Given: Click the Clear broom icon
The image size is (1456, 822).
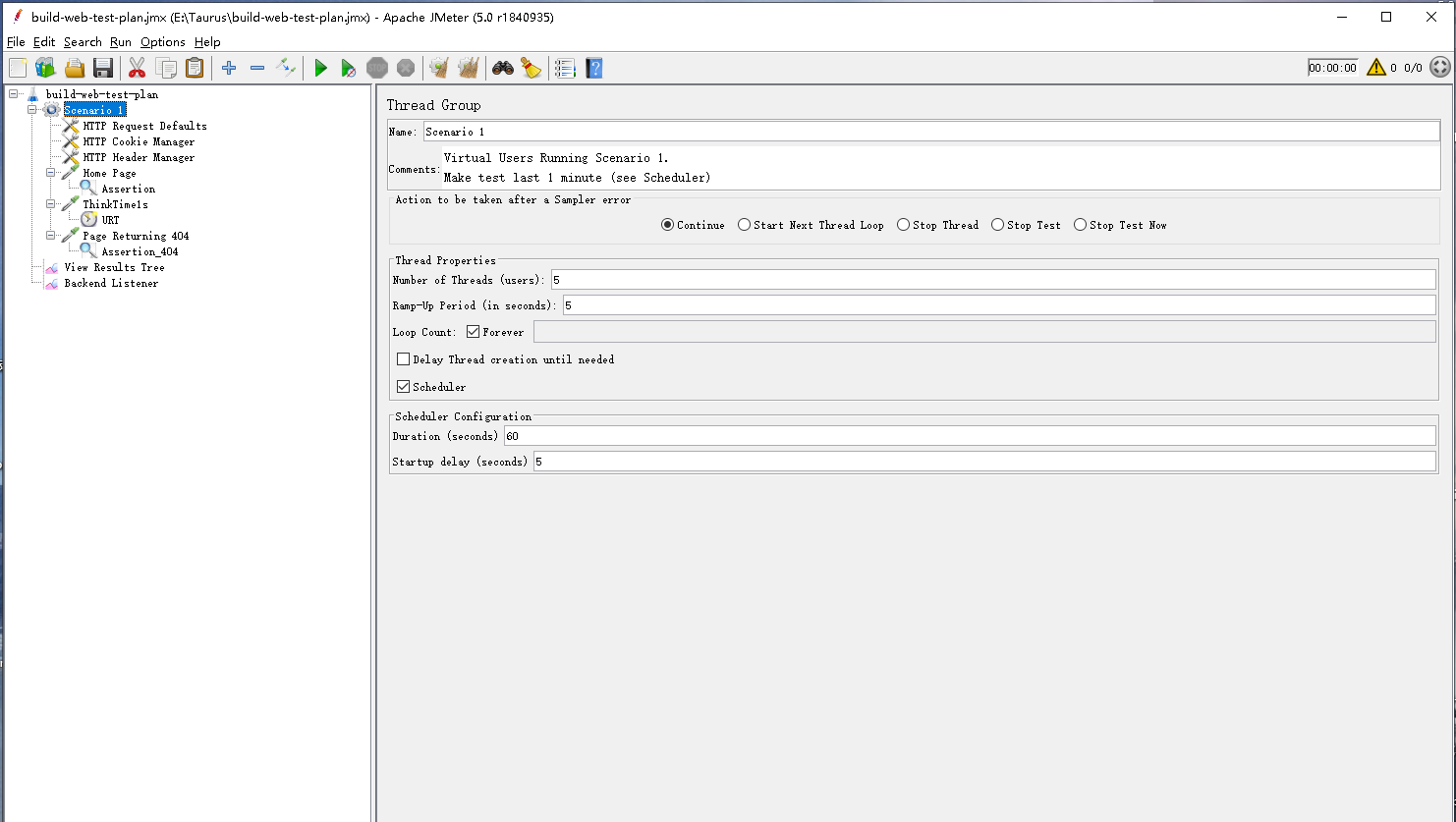Looking at the screenshot, I should tap(439, 68).
